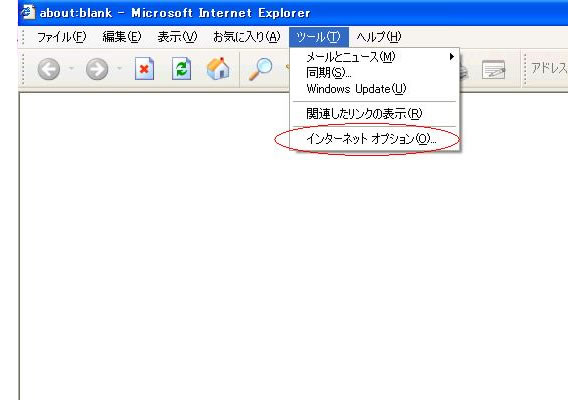The width and height of the screenshot is (570, 404).
Task: Open the Forward button history dropdown arrow
Action: point(119,68)
